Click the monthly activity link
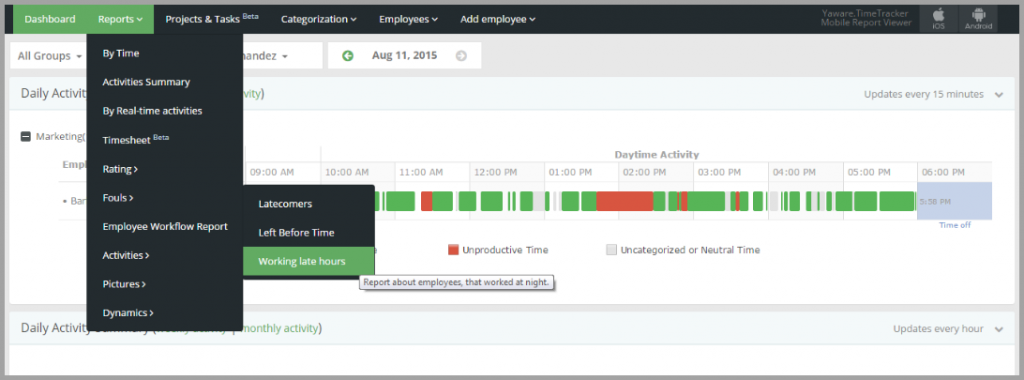The image size is (1024, 380). [x=281, y=328]
